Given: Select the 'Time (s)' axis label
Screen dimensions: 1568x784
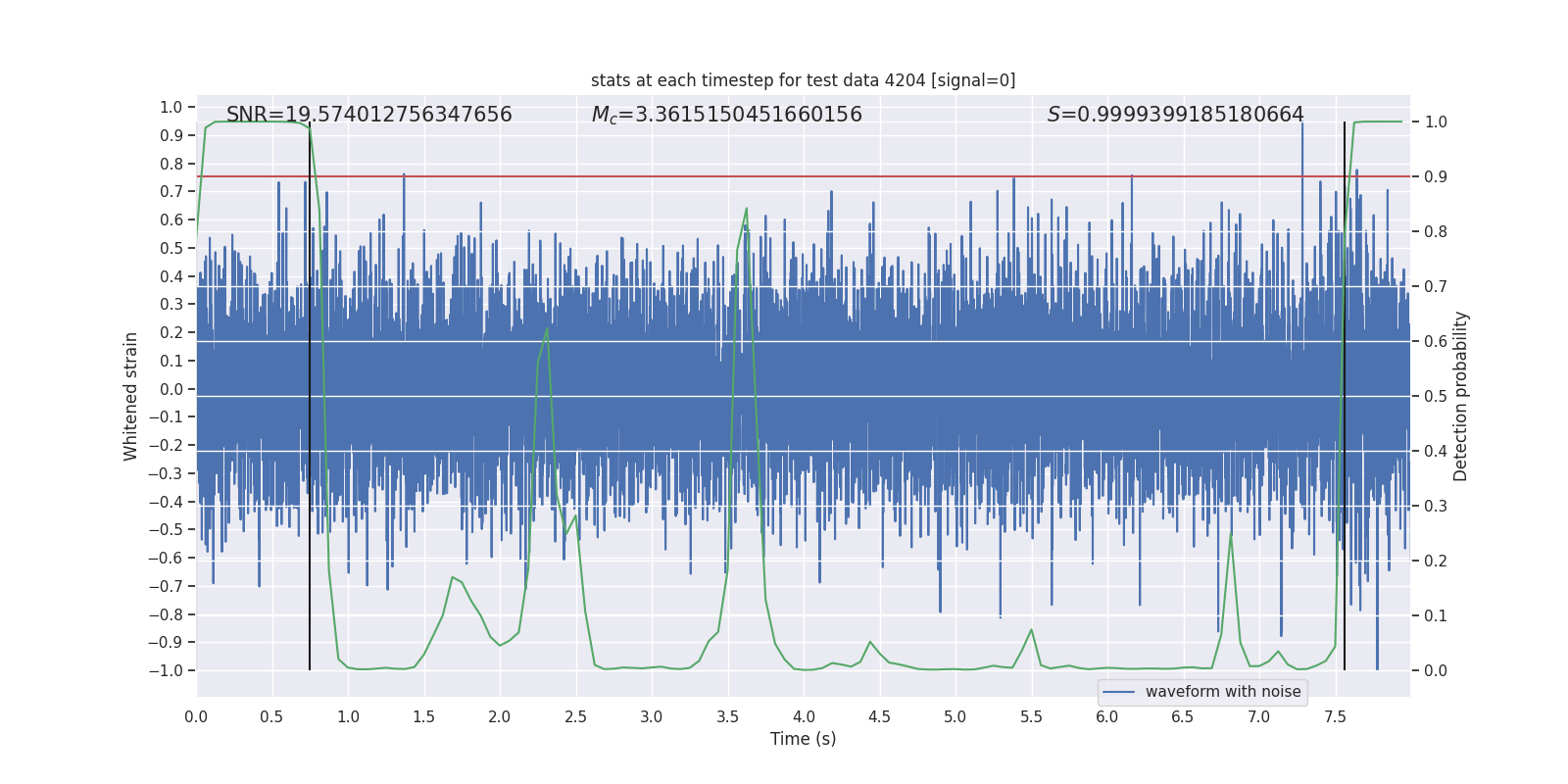Looking at the screenshot, I should (x=803, y=739).
